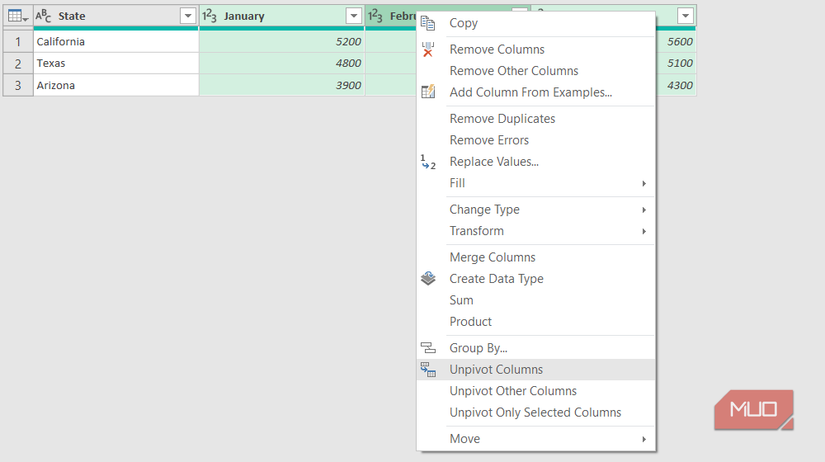Screen dimensions: 825x462
Task: Click the January column number type icon
Action: tap(209, 16)
